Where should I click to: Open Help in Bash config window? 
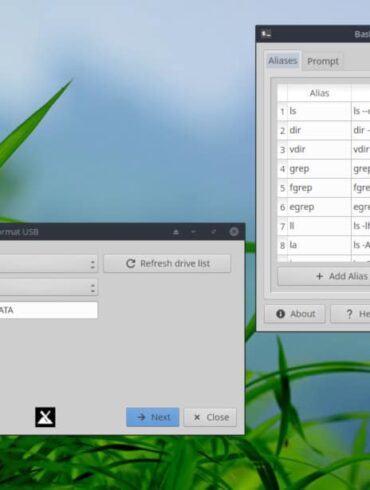pyautogui.click(x=350, y=314)
